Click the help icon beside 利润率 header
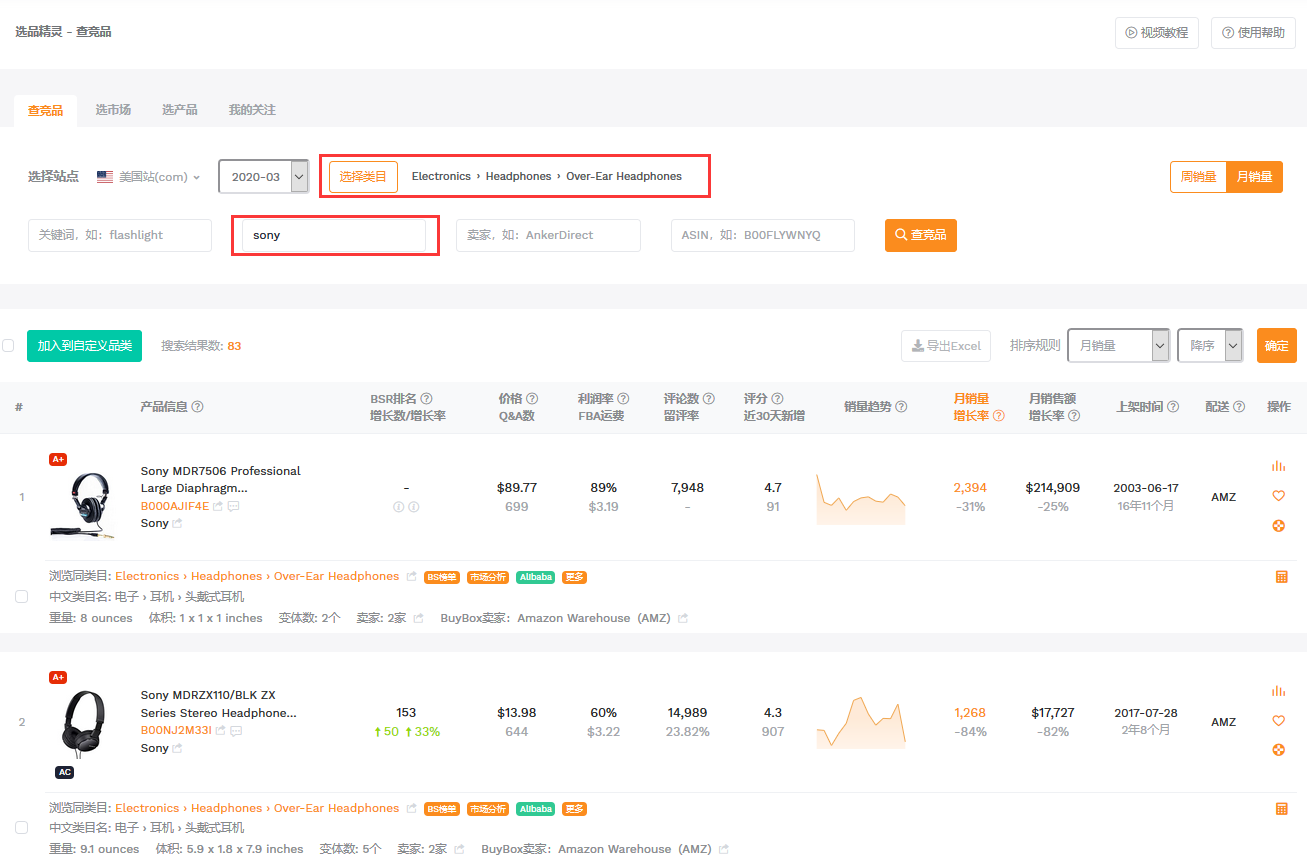1307x864 pixels. (x=623, y=398)
